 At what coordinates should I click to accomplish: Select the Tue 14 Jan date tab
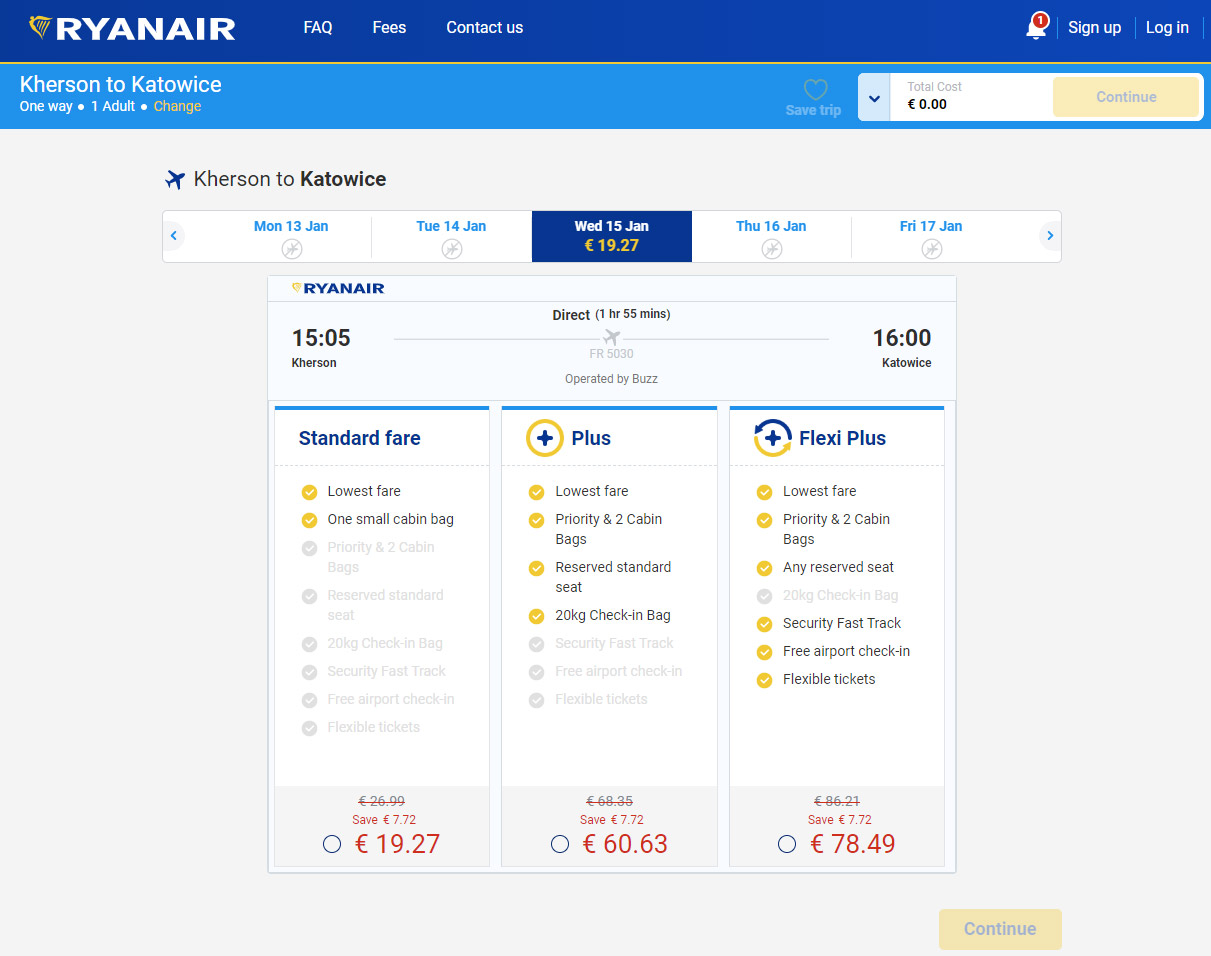(451, 236)
